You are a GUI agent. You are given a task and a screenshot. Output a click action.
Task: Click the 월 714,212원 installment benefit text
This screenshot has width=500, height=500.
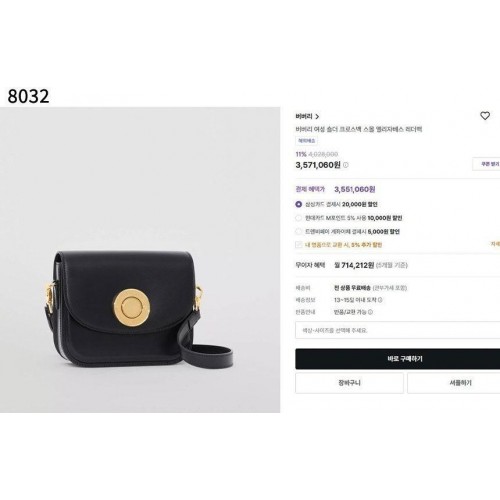pyautogui.click(x=354, y=265)
